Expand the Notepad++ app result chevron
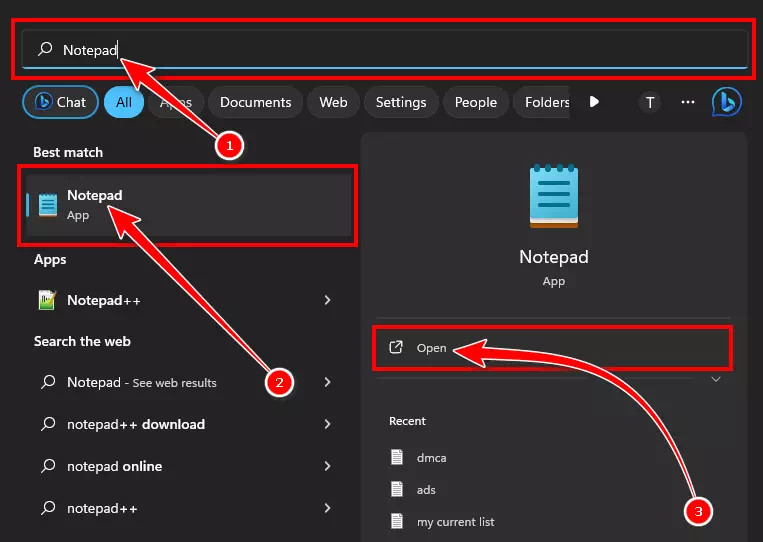763x542 pixels. pyautogui.click(x=327, y=300)
